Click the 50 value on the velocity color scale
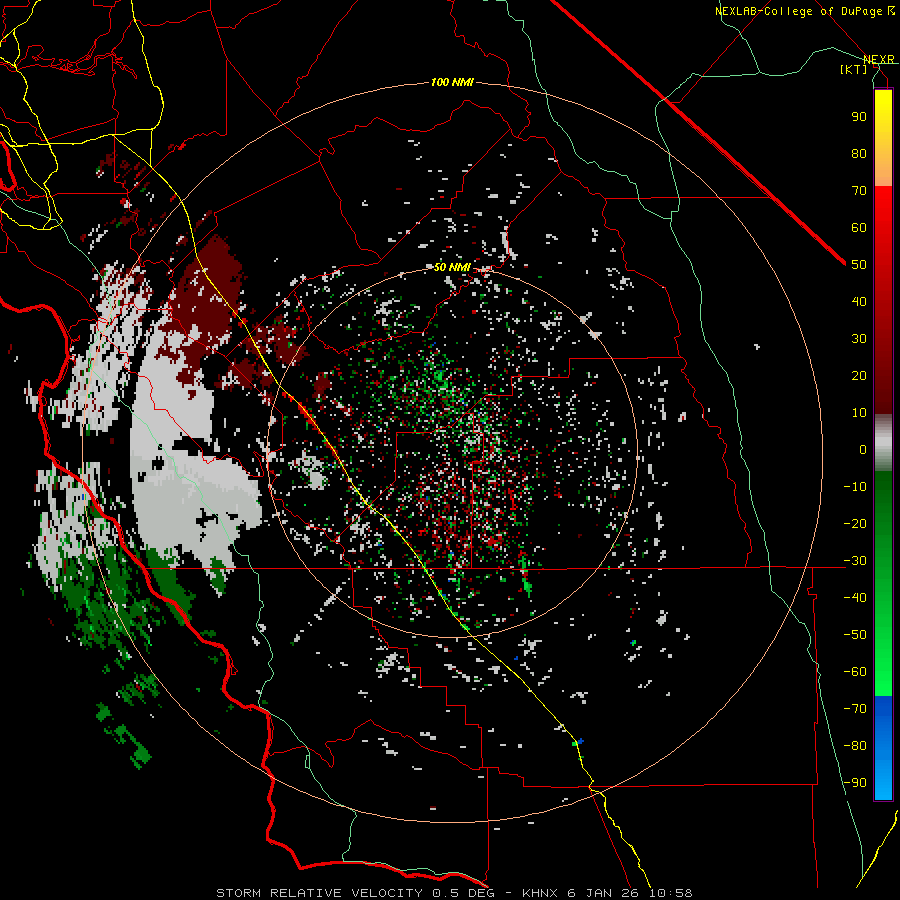The height and width of the screenshot is (900, 900). click(859, 265)
